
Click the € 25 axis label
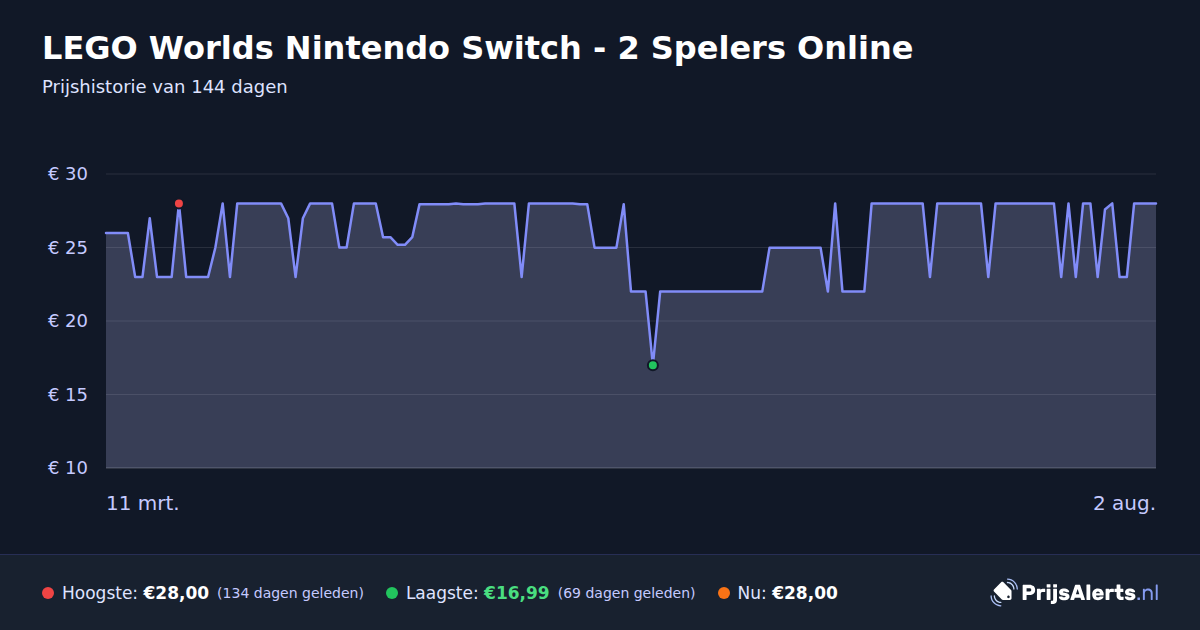point(68,248)
